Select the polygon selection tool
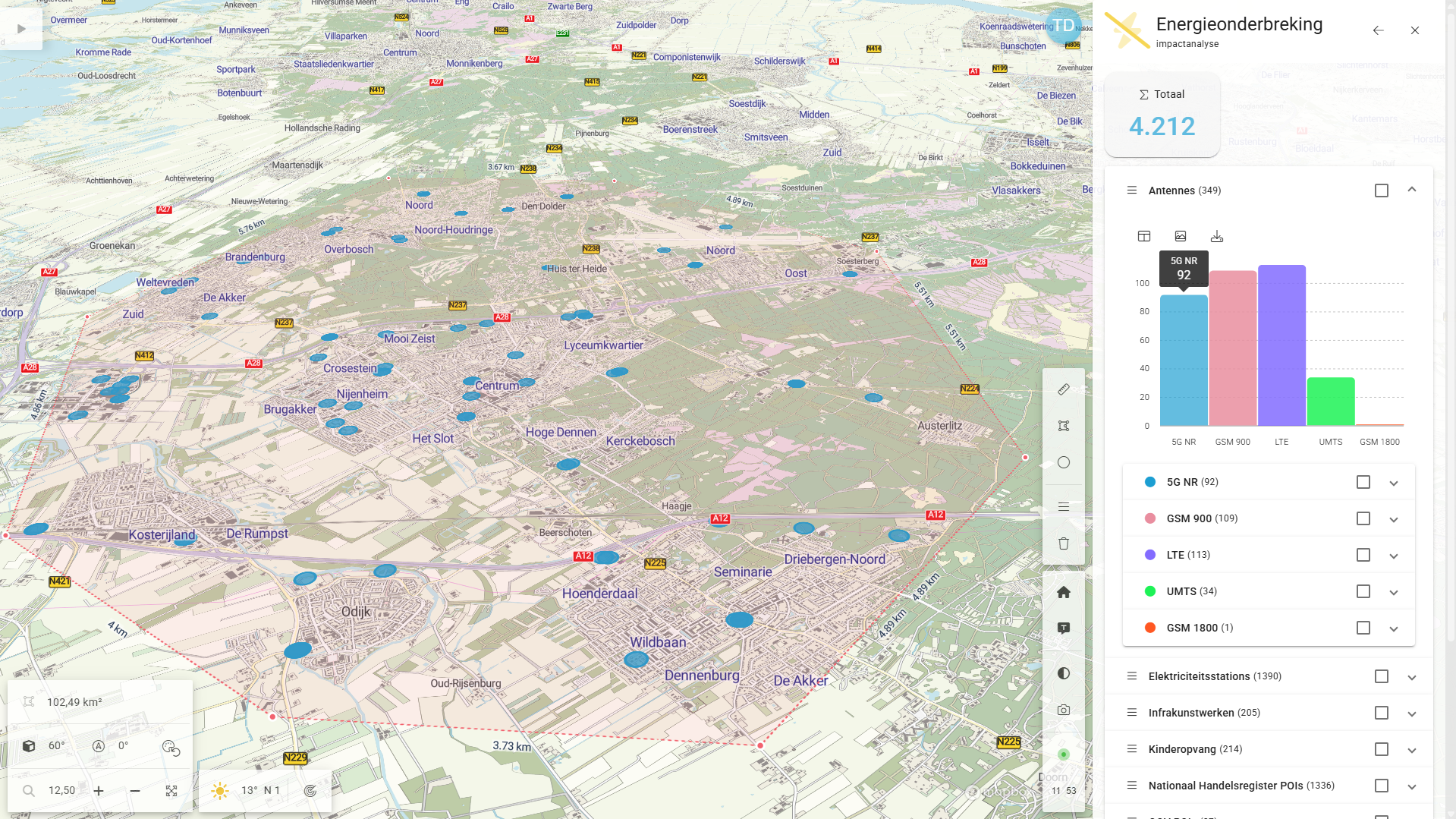Screen dimensions: 1456x819 (x=1063, y=426)
